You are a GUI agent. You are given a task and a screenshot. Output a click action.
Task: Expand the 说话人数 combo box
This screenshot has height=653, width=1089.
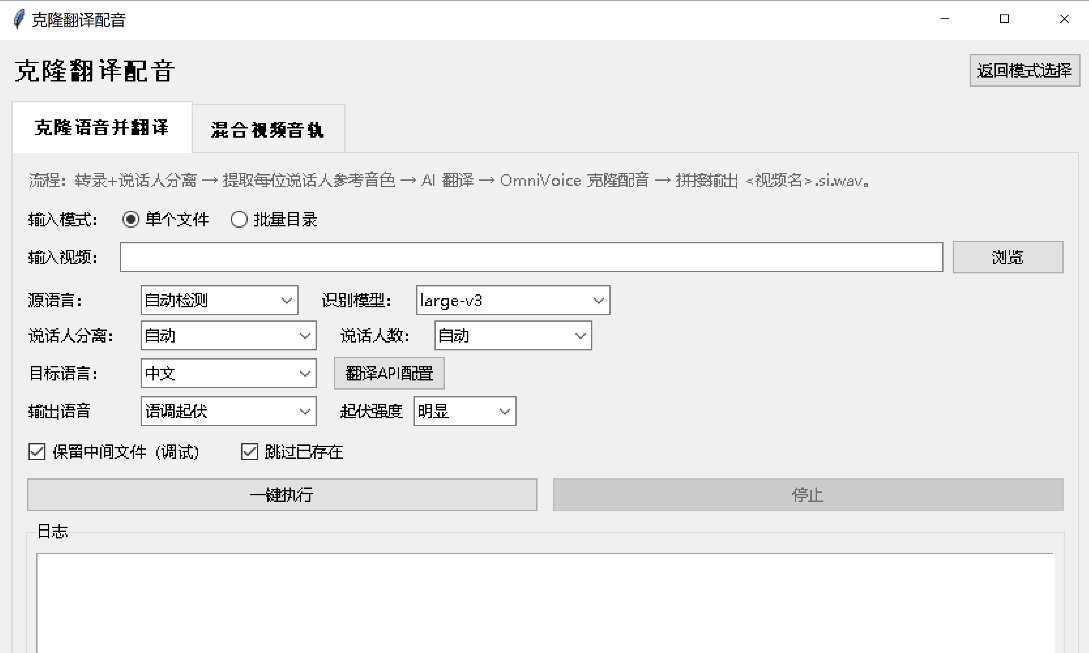tap(513, 336)
